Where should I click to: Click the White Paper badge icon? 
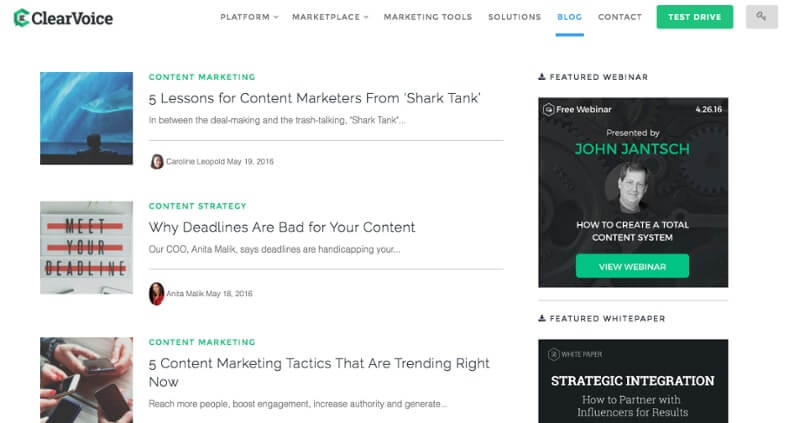[x=554, y=354]
